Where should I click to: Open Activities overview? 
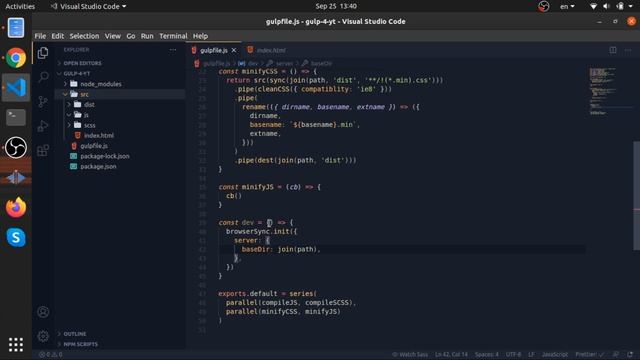20,7
